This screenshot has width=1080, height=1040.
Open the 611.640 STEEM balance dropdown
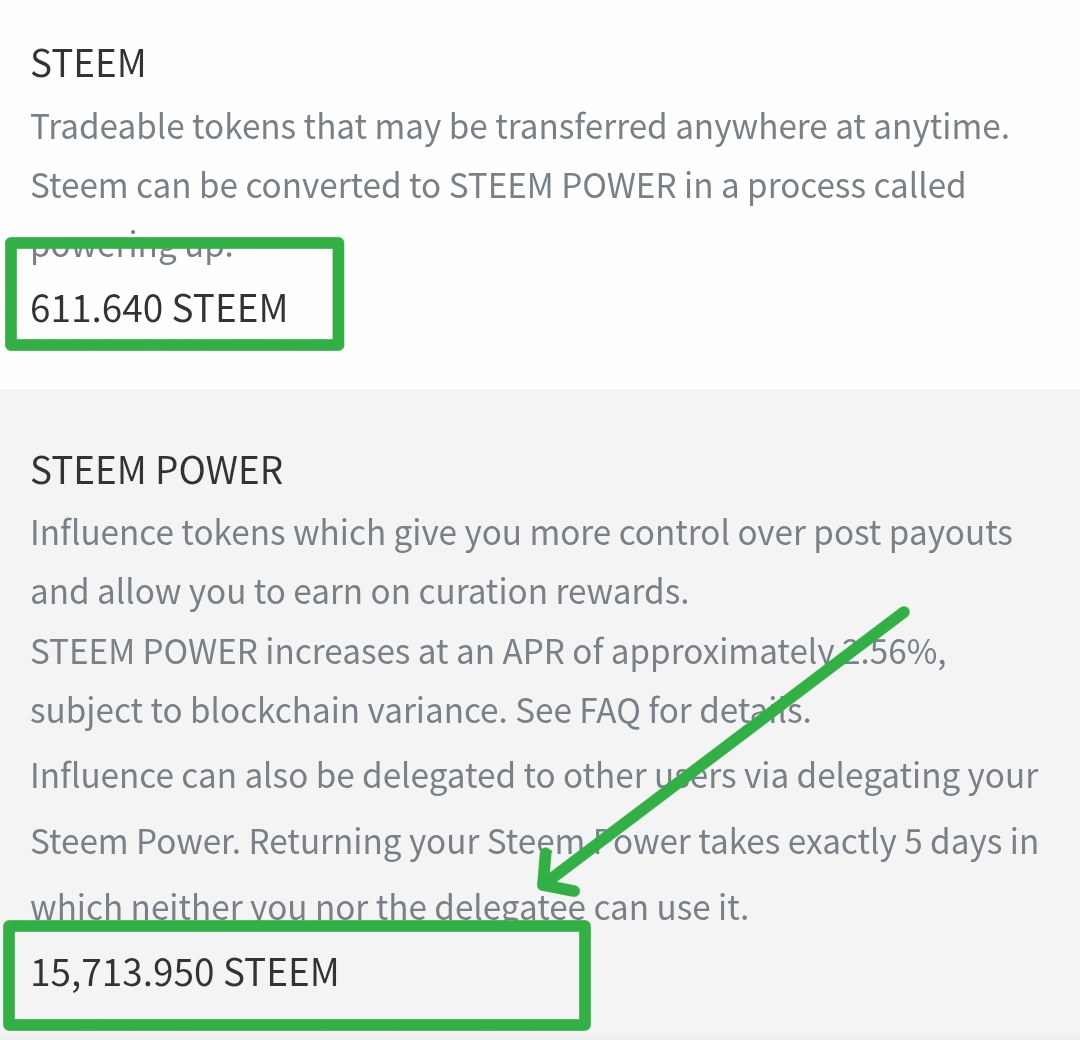(159, 308)
